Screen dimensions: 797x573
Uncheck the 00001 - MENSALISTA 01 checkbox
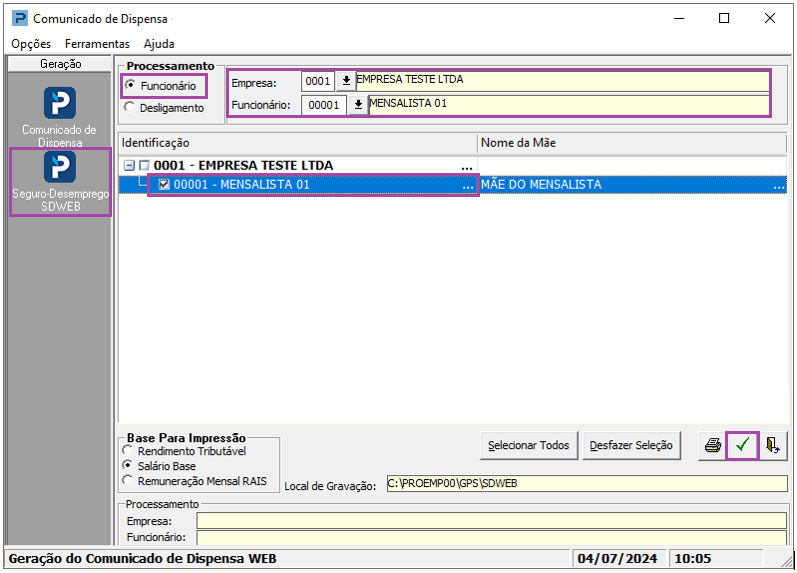[x=164, y=185]
